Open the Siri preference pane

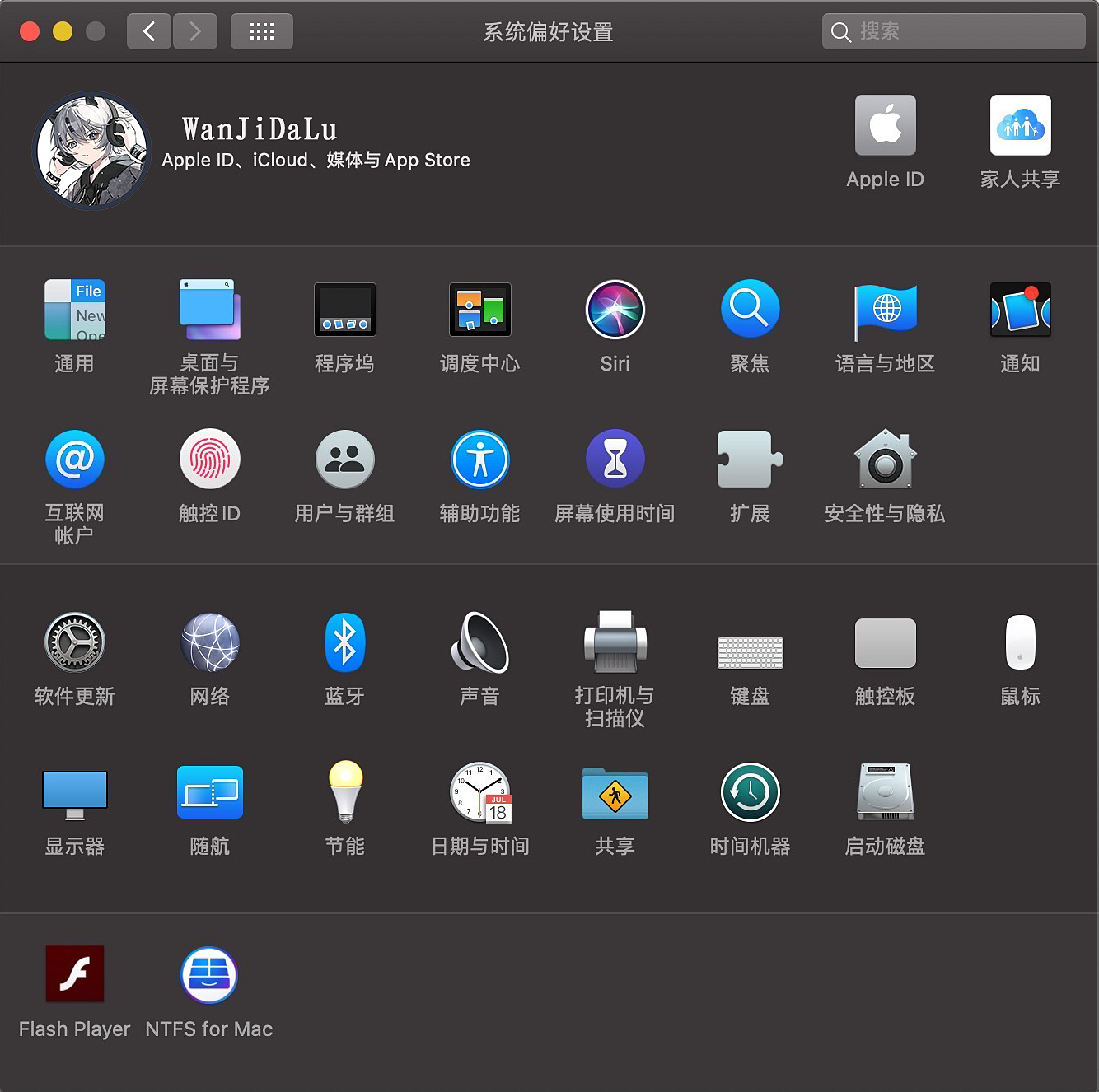coord(615,310)
